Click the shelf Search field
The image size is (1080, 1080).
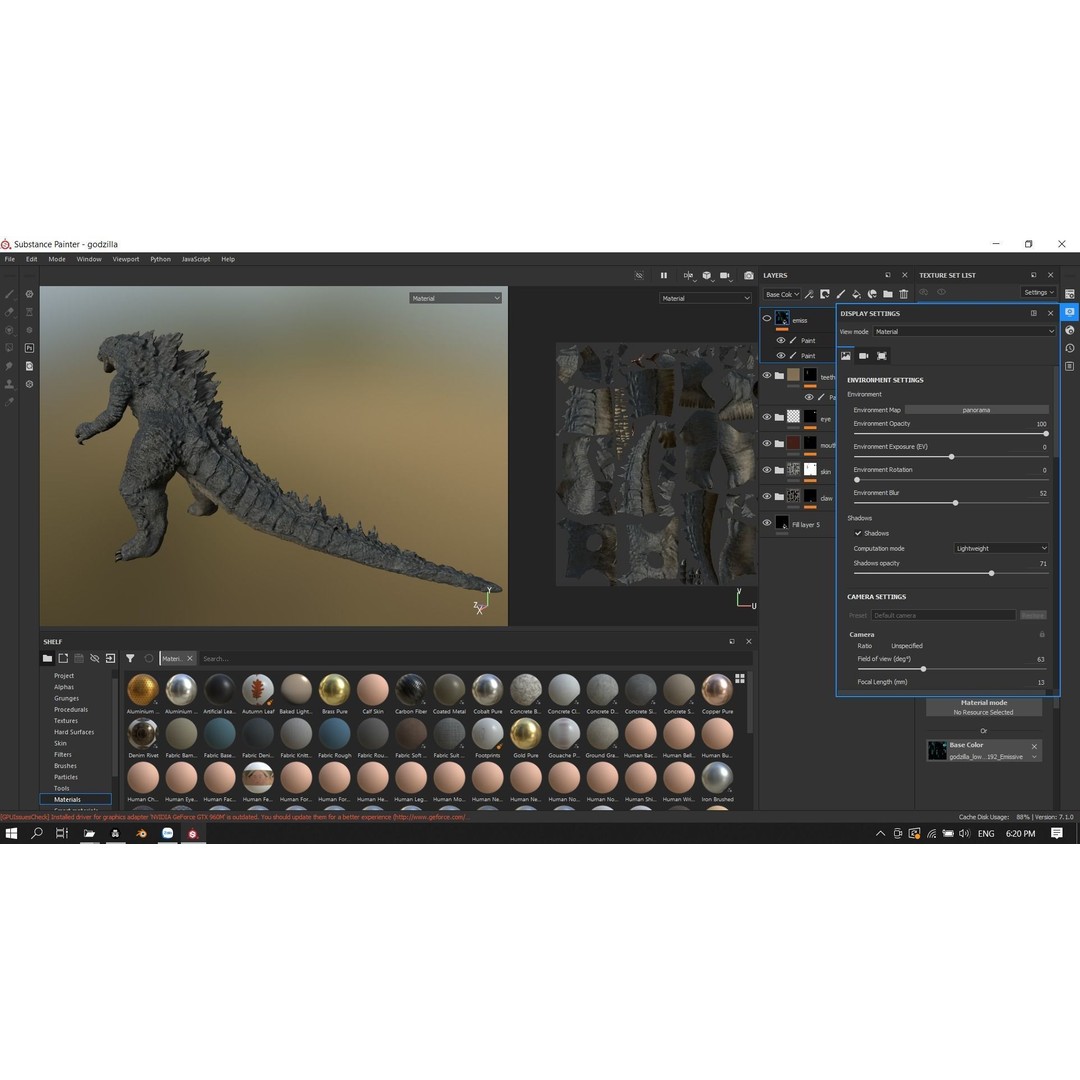pos(475,658)
